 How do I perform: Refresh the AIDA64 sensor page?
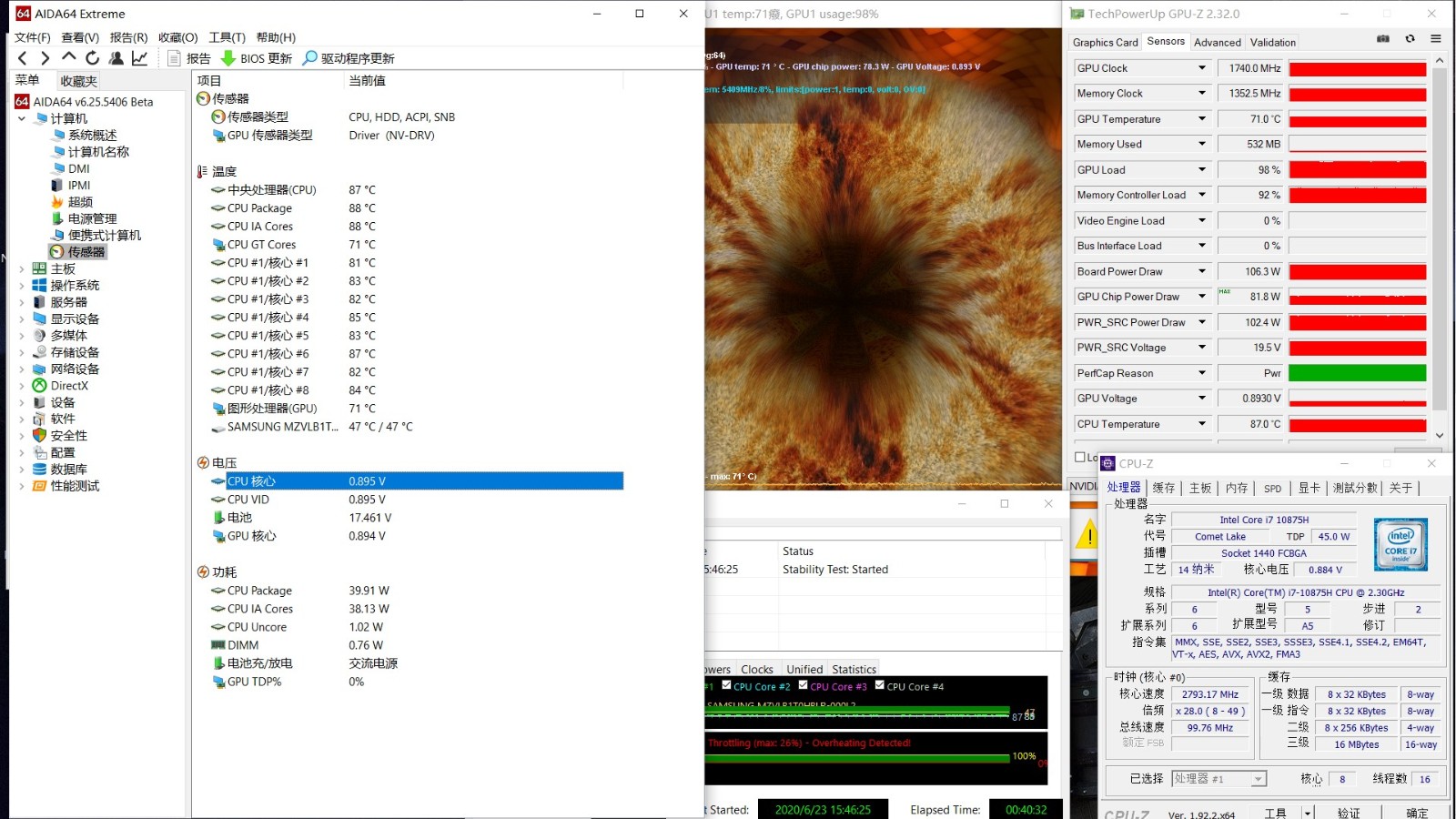coord(92,58)
